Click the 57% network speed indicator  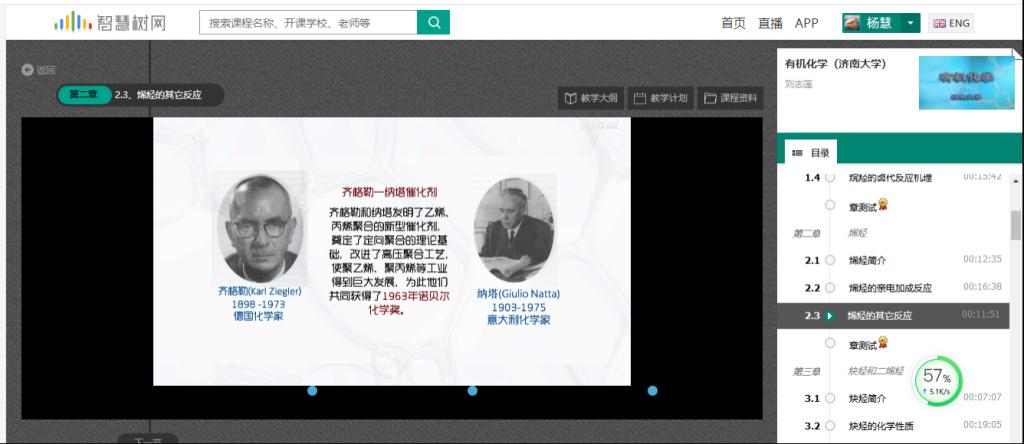coord(937,381)
